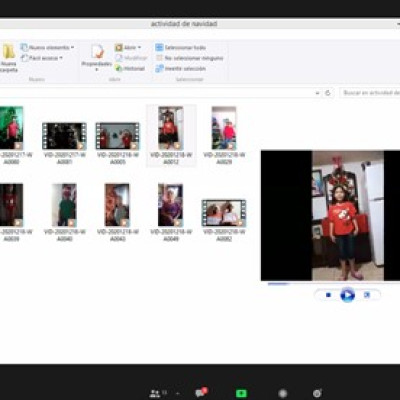Refresh the folder with the reload icon
This screenshot has width=400, height=400.
point(328,93)
